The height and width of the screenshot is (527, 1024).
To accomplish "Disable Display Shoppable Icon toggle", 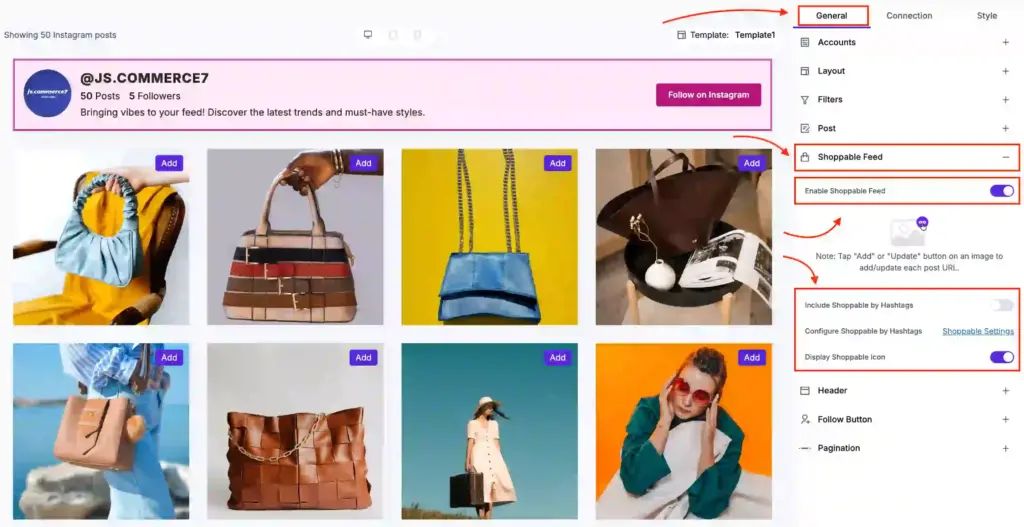I will pos(1001,357).
